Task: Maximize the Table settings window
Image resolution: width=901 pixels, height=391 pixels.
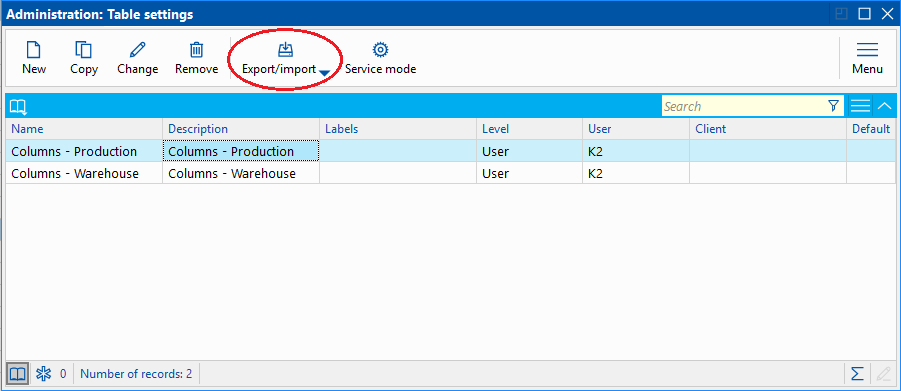Action: (x=865, y=14)
